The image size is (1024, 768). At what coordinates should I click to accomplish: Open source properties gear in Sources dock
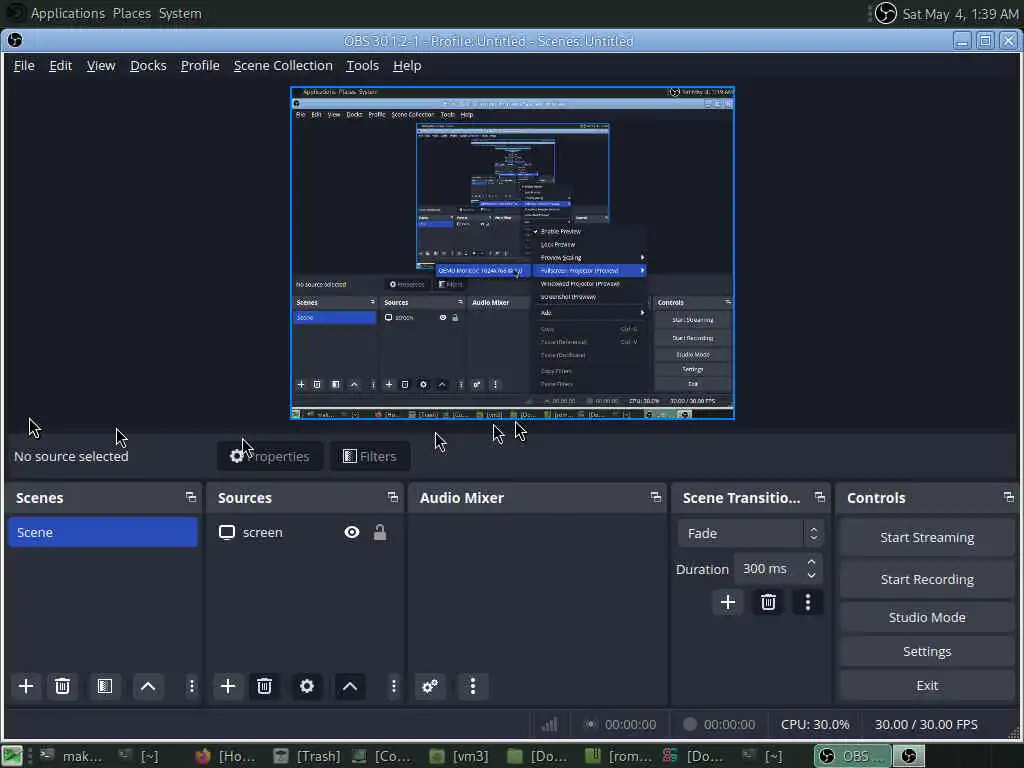point(307,686)
